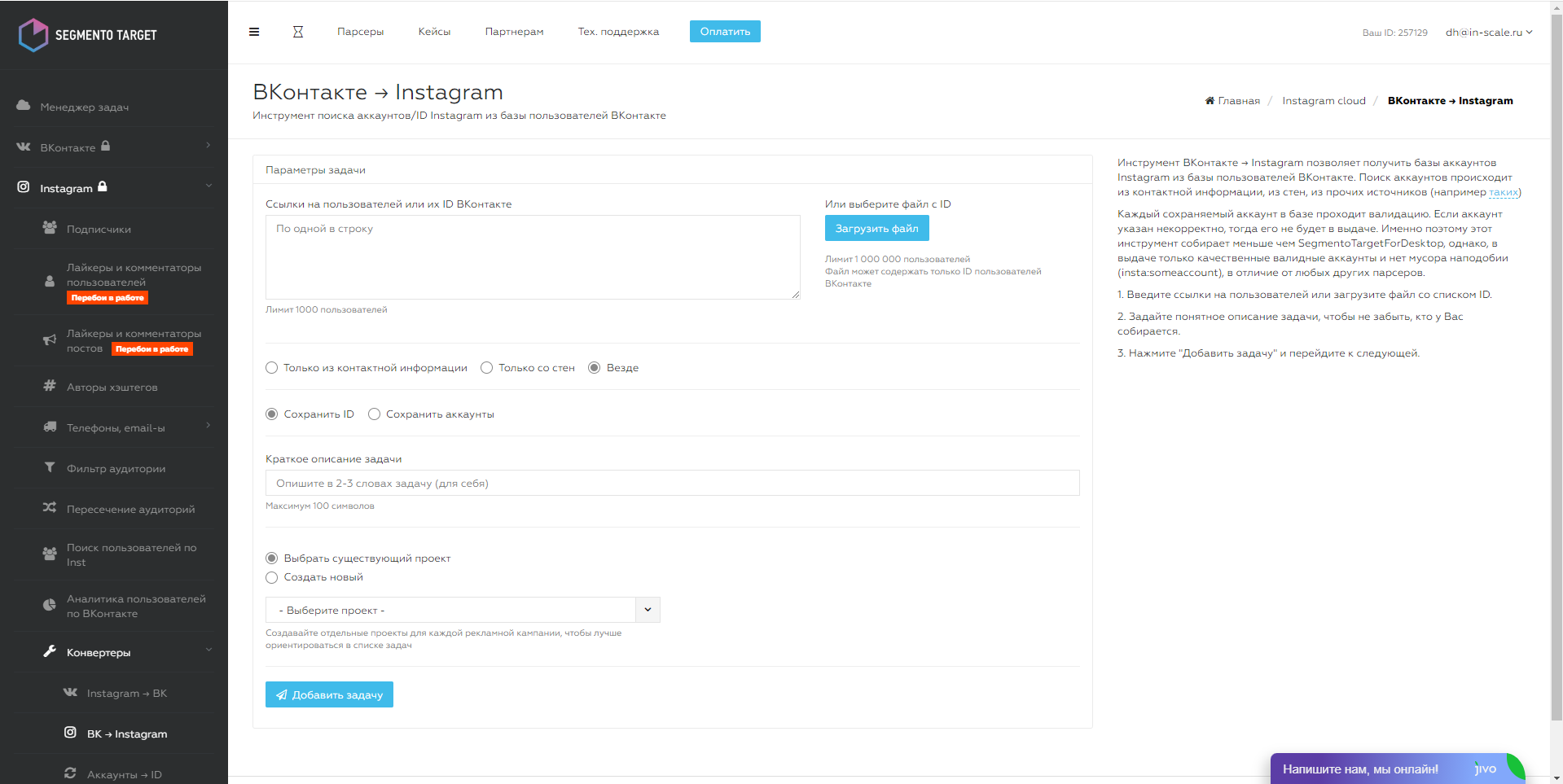Click the user icon for Лайкеры пользователей
The height and width of the screenshot is (784, 1563).
[x=50, y=281]
